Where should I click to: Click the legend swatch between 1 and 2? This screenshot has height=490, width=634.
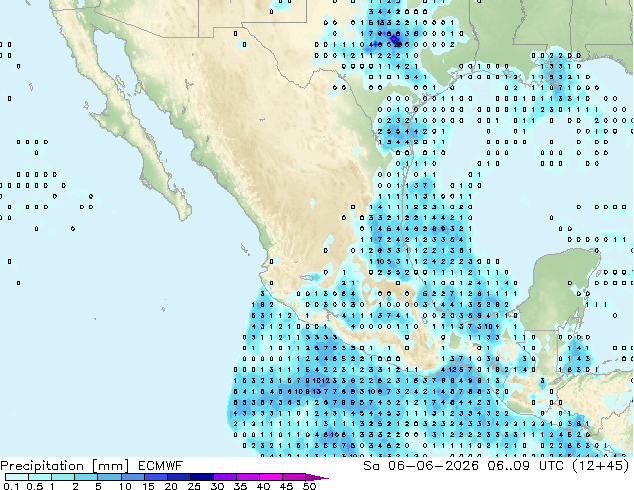(x=63, y=477)
